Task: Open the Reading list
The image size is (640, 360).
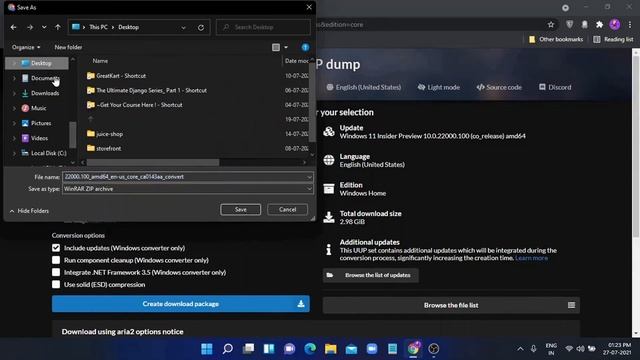Action: 613,40
